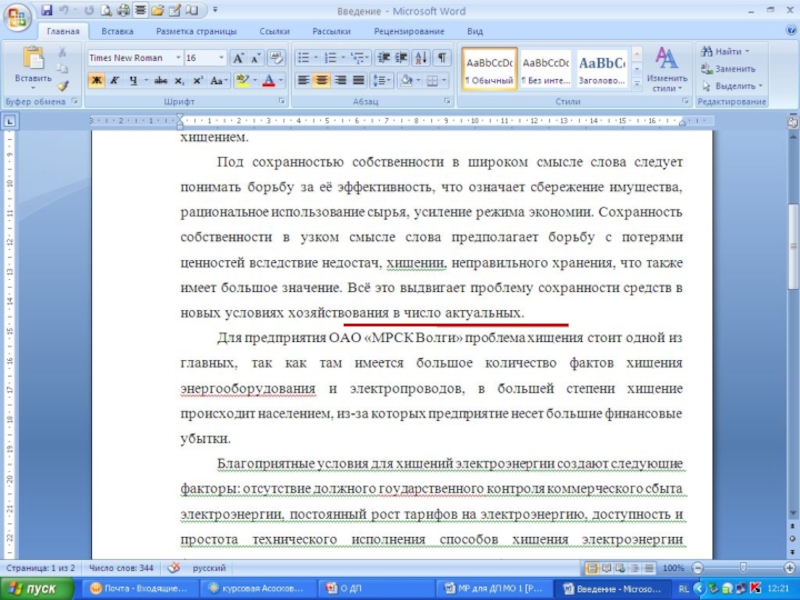Expand the Найти dropdown arrow

pos(747,51)
